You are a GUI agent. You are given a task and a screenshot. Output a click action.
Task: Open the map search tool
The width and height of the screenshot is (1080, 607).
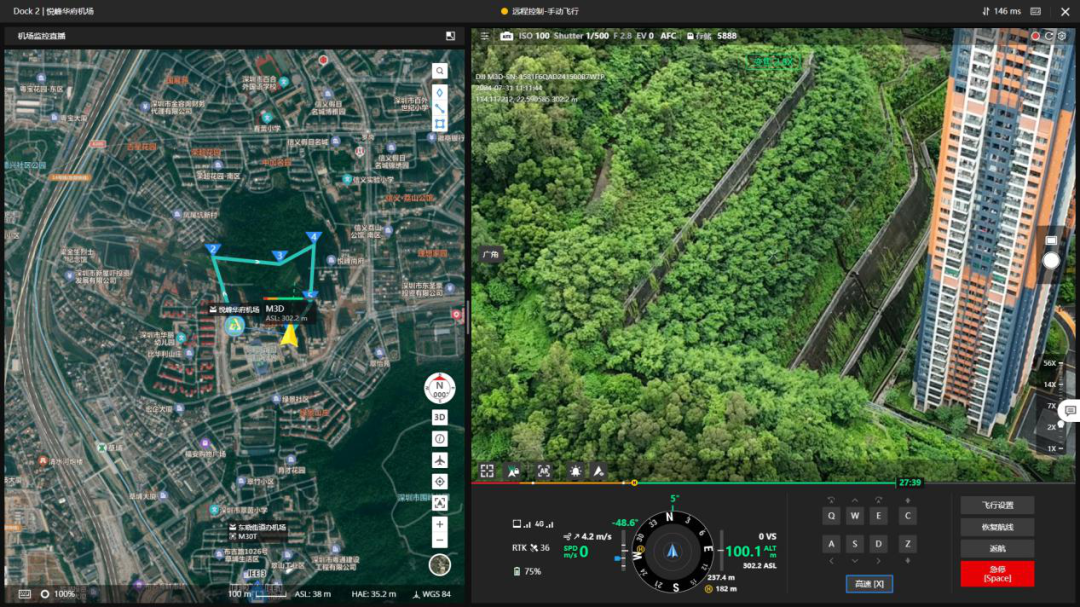tap(439, 71)
